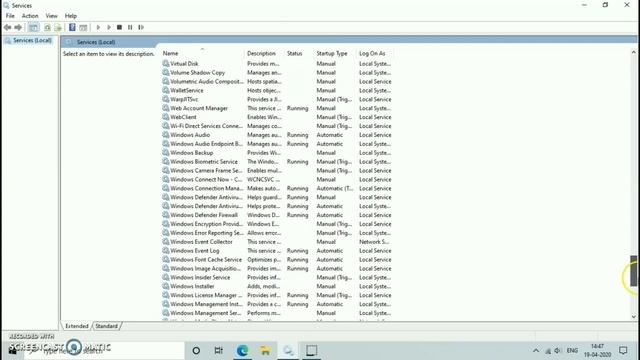
Task: Click gear icon beside Windows License Manager
Action: pos(165,295)
